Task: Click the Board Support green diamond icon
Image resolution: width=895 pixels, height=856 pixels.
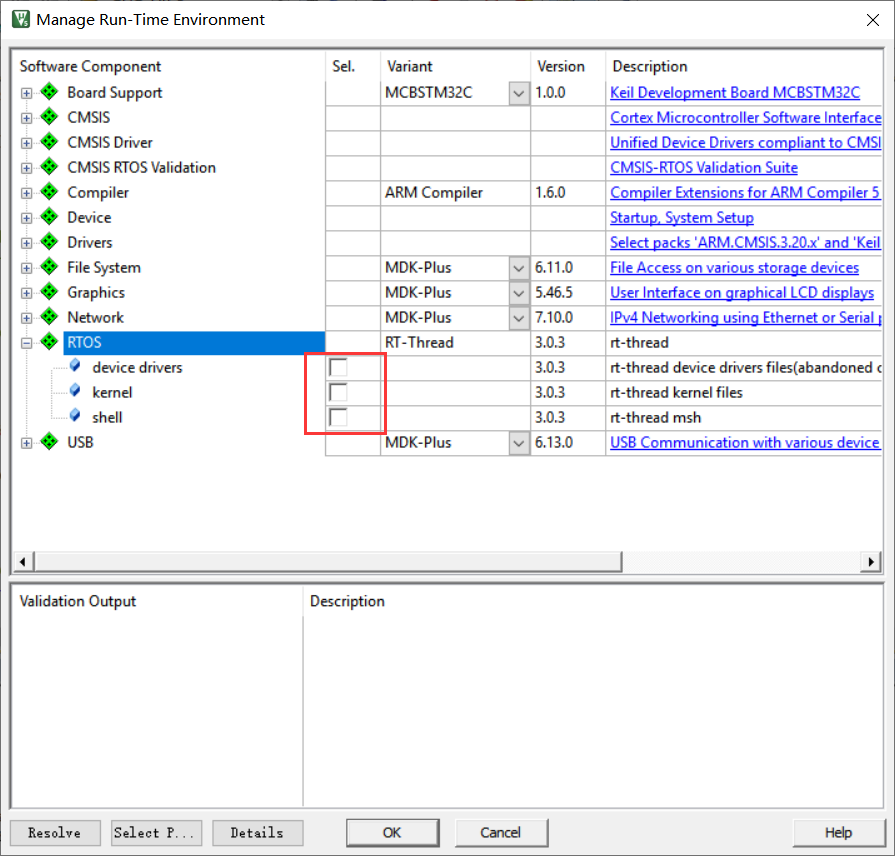Action: 50,91
